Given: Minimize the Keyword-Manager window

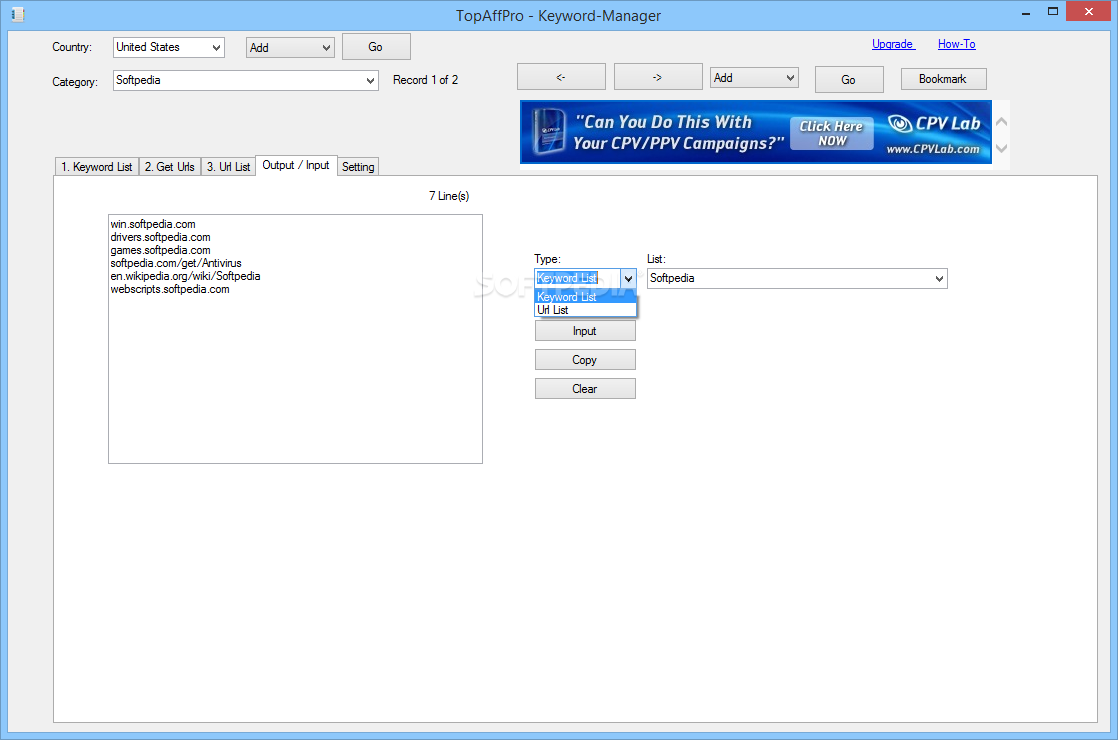Looking at the screenshot, I should [x=1026, y=13].
